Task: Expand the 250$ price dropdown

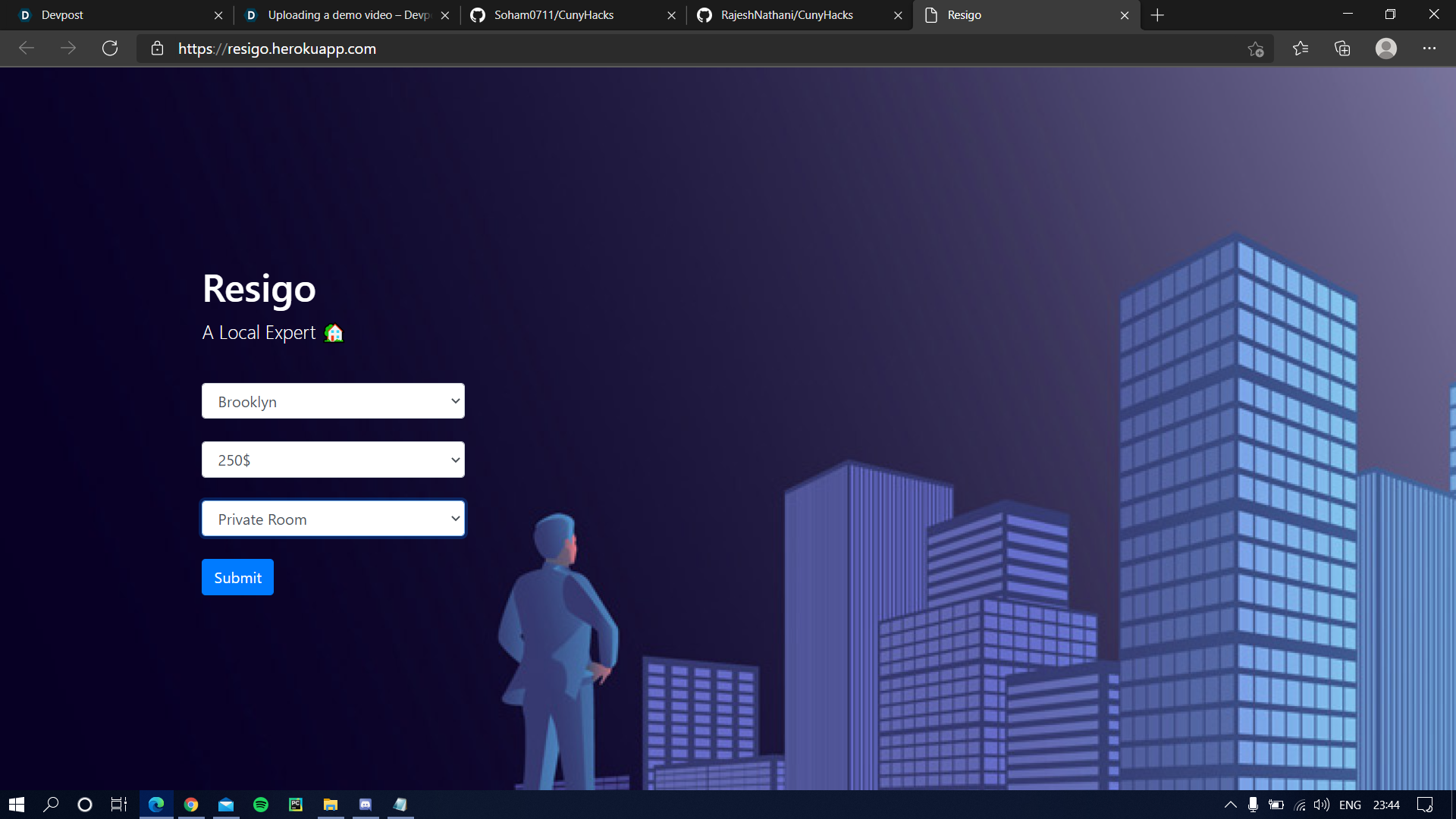Action: click(333, 460)
